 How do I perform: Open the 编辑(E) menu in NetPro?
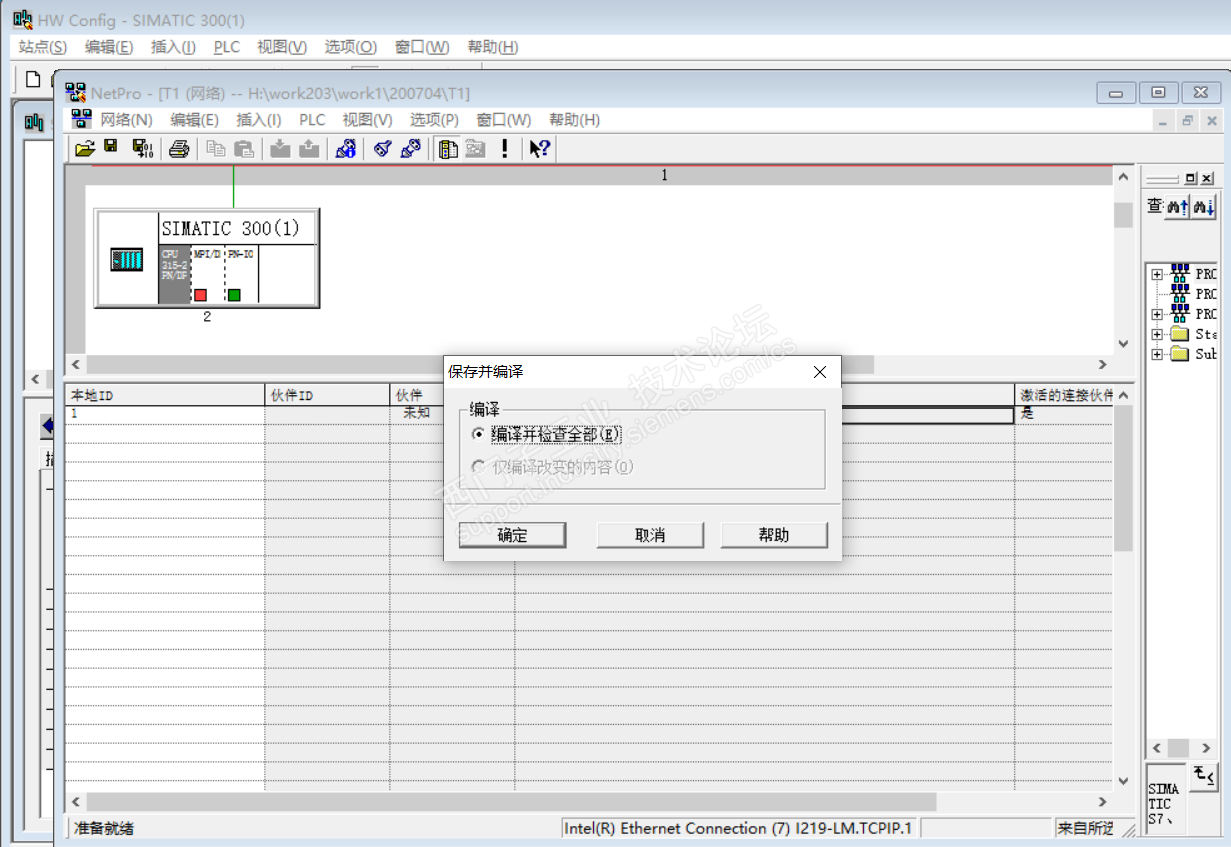click(x=194, y=119)
